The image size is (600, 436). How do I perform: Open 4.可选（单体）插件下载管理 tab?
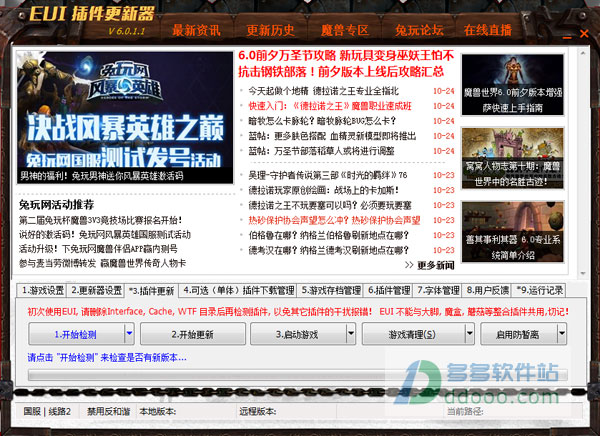[238, 291]
